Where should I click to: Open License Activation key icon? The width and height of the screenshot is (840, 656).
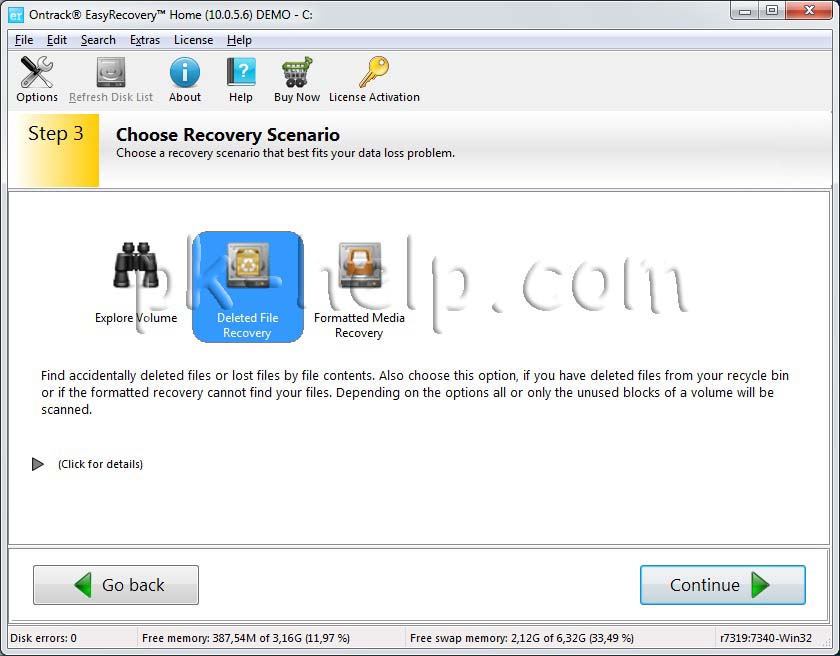[x=374, y=72]
